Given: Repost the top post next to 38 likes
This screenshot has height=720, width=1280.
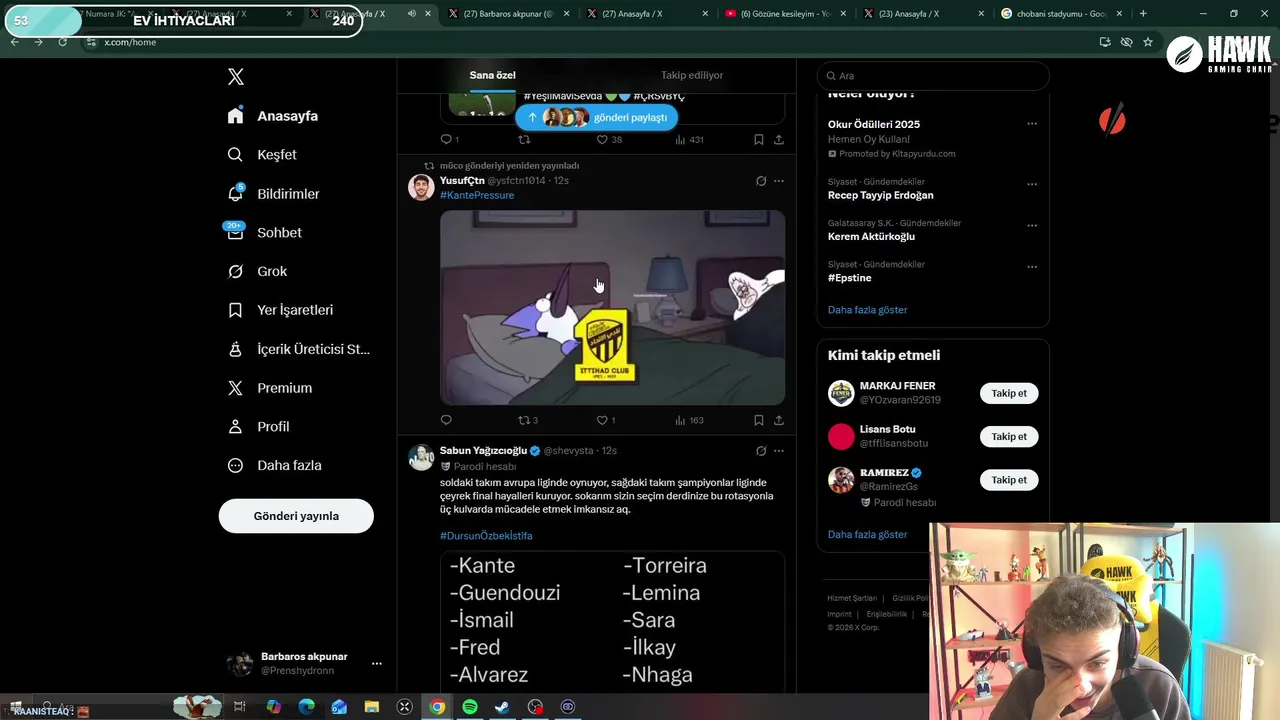Looking at the screenshot, I should point(524,140).
